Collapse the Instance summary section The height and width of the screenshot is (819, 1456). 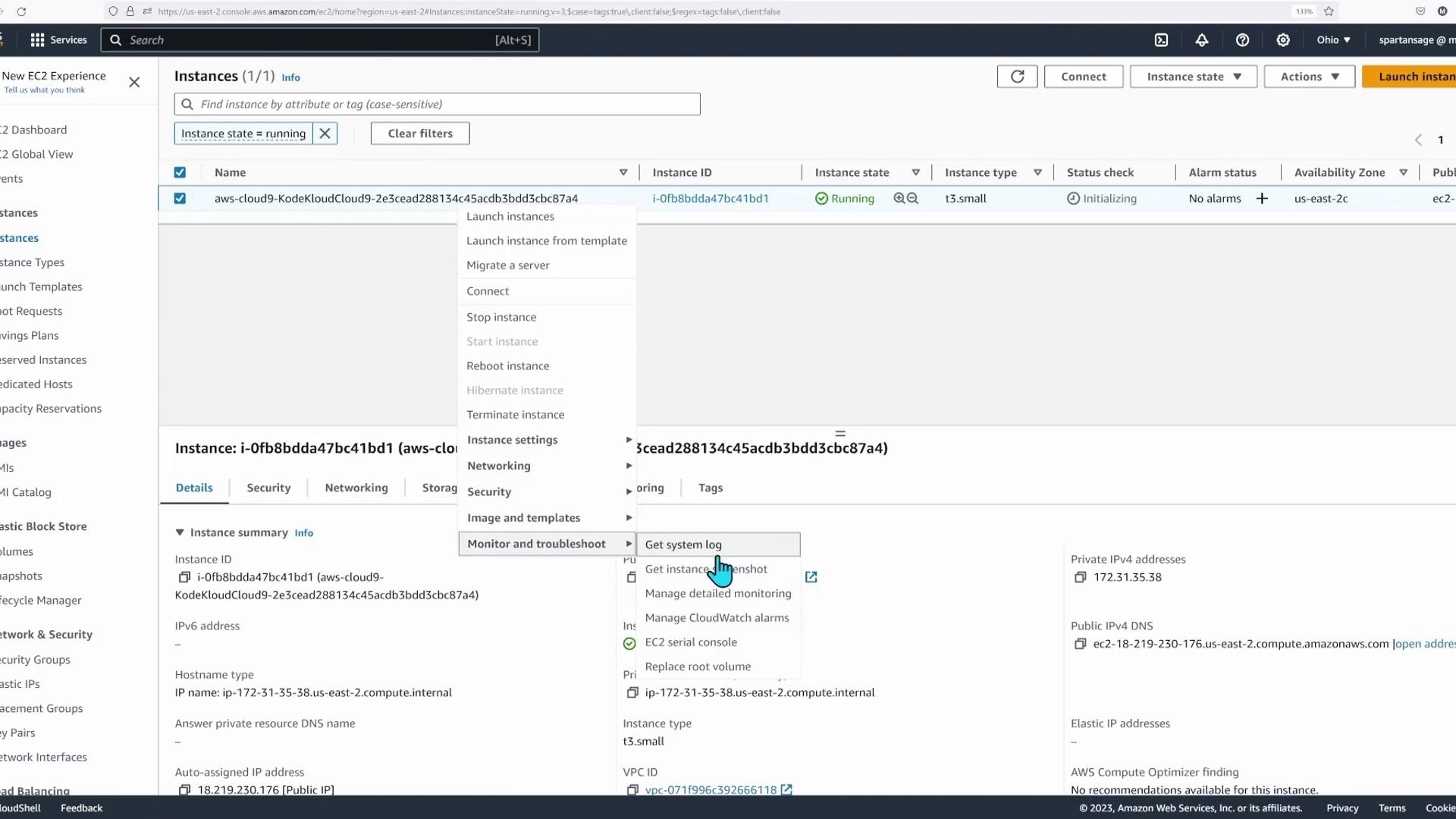(x=180, y=533)
